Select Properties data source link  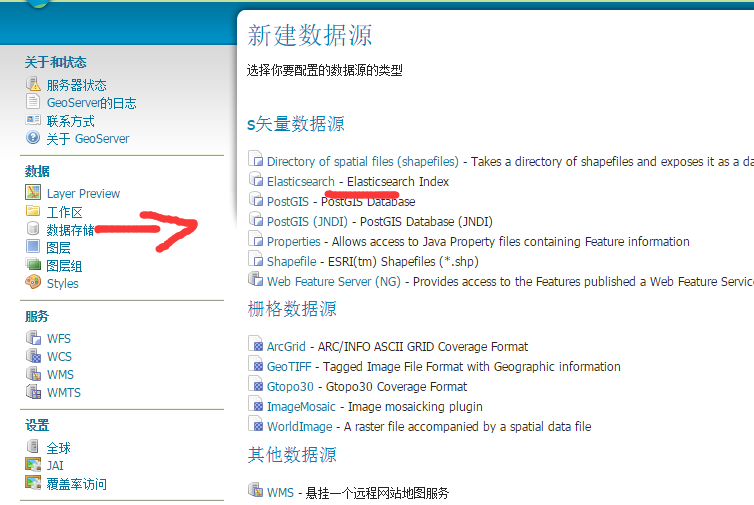click(x=293, y=241)
